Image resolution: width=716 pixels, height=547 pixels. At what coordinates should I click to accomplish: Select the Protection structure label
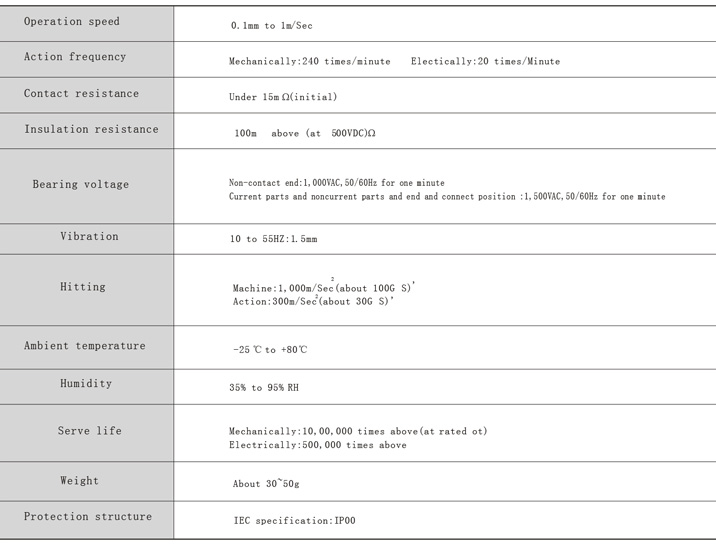click(x=88, y=516)
